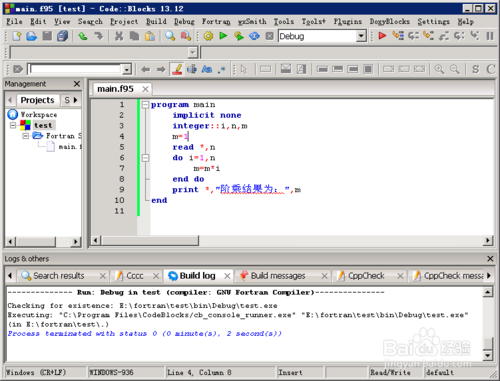Fold the program main code block
The width and height of the screenshot is (500, 381).
[145, 105]
